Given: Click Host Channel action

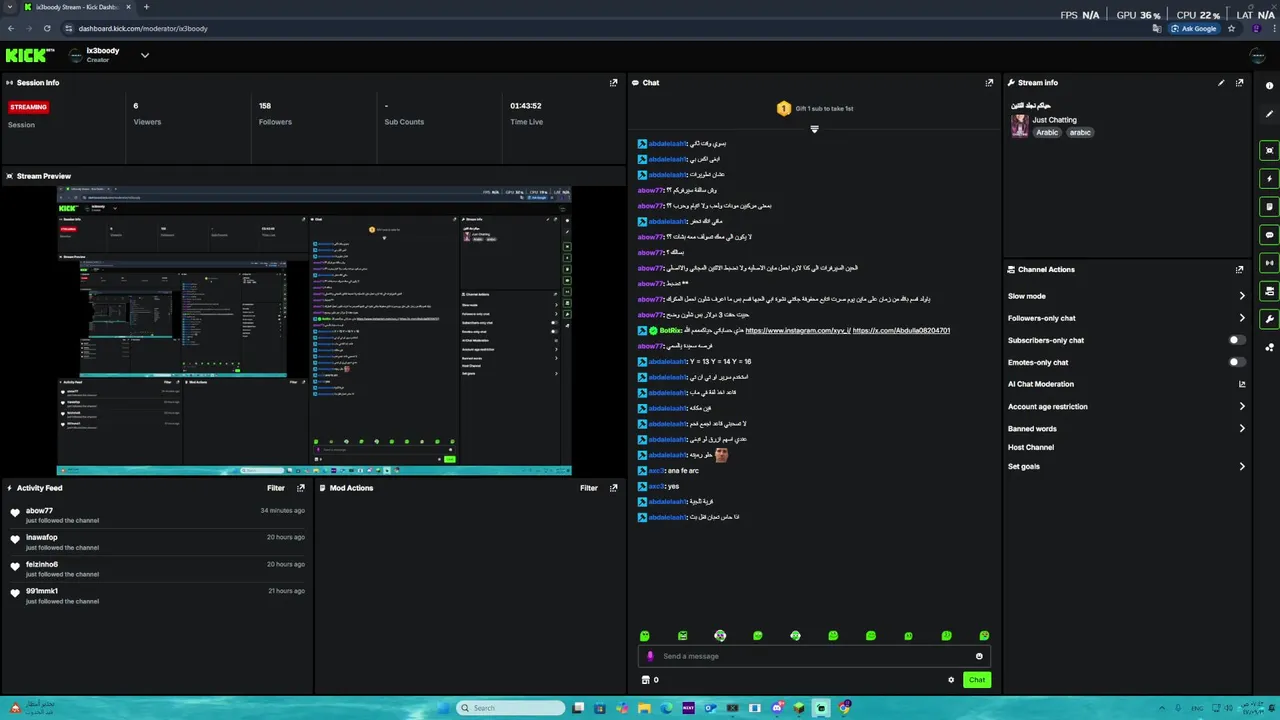Looking at the screenshot, I should 1031,447.
